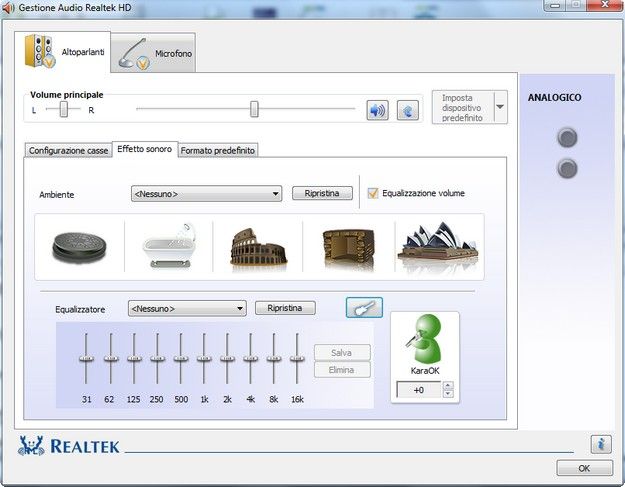Image resolution: width=625 pixels, height=487 pixels.
Task: Click Ripristina next to Ambiente
Action: point(322,193)
